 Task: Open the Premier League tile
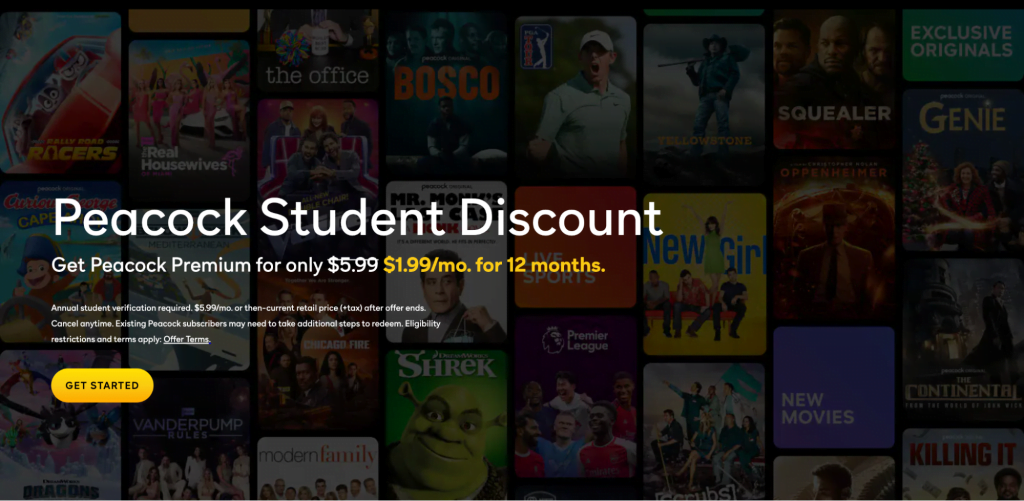click(575, 397)
